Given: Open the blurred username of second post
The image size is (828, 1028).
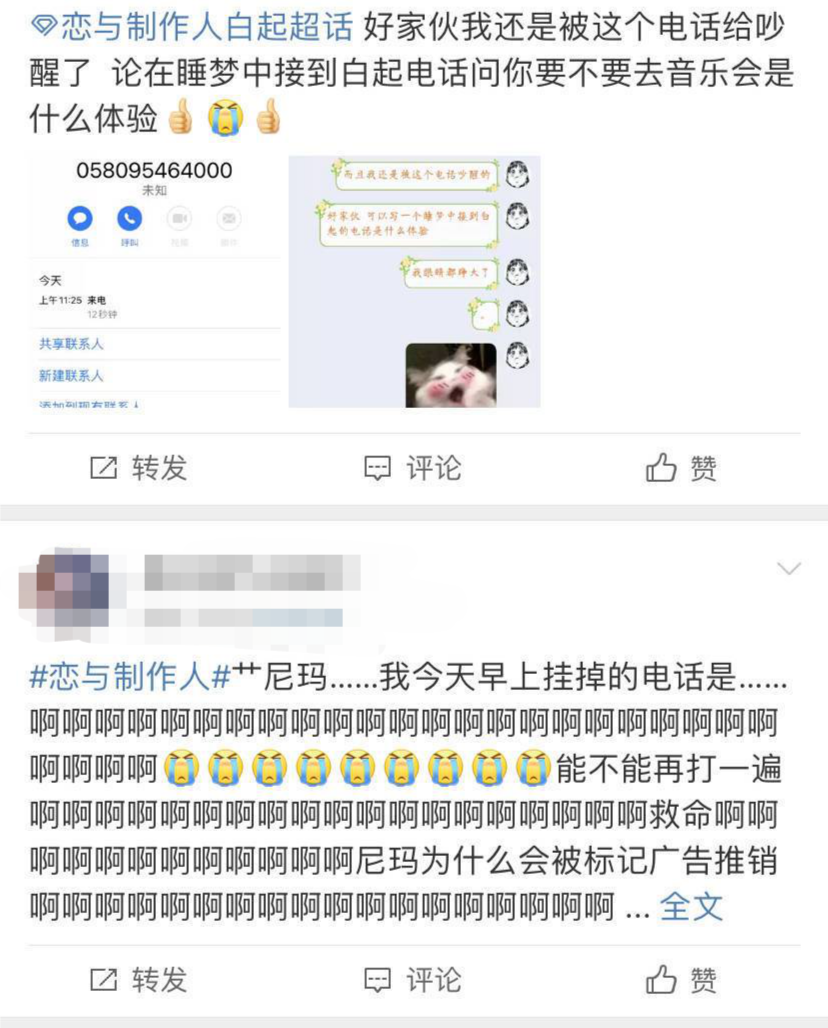Looking at the screenshot, I should tap(252, 572).
